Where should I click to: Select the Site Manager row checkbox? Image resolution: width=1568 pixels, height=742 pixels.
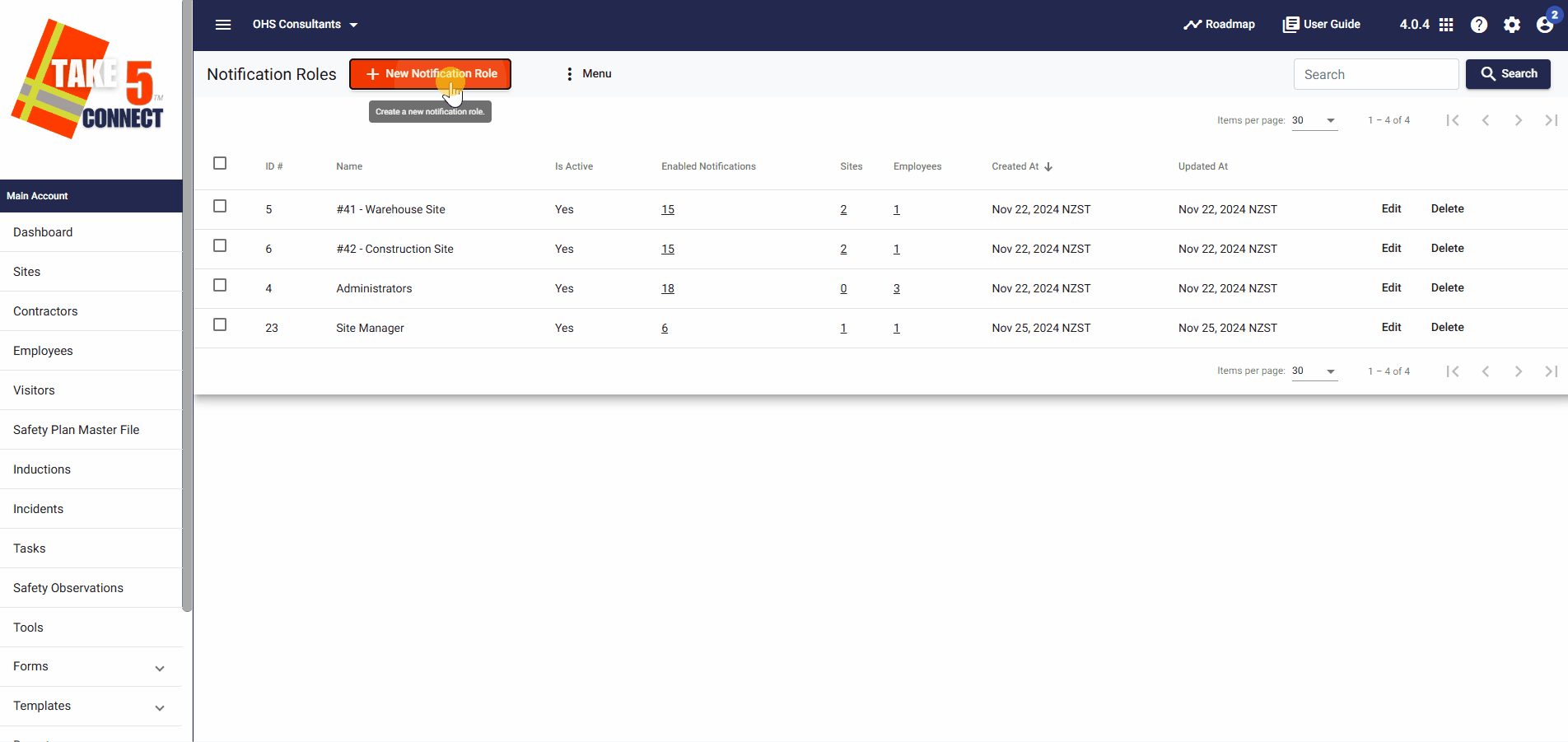pyautogui.click(x=220, y=324)
